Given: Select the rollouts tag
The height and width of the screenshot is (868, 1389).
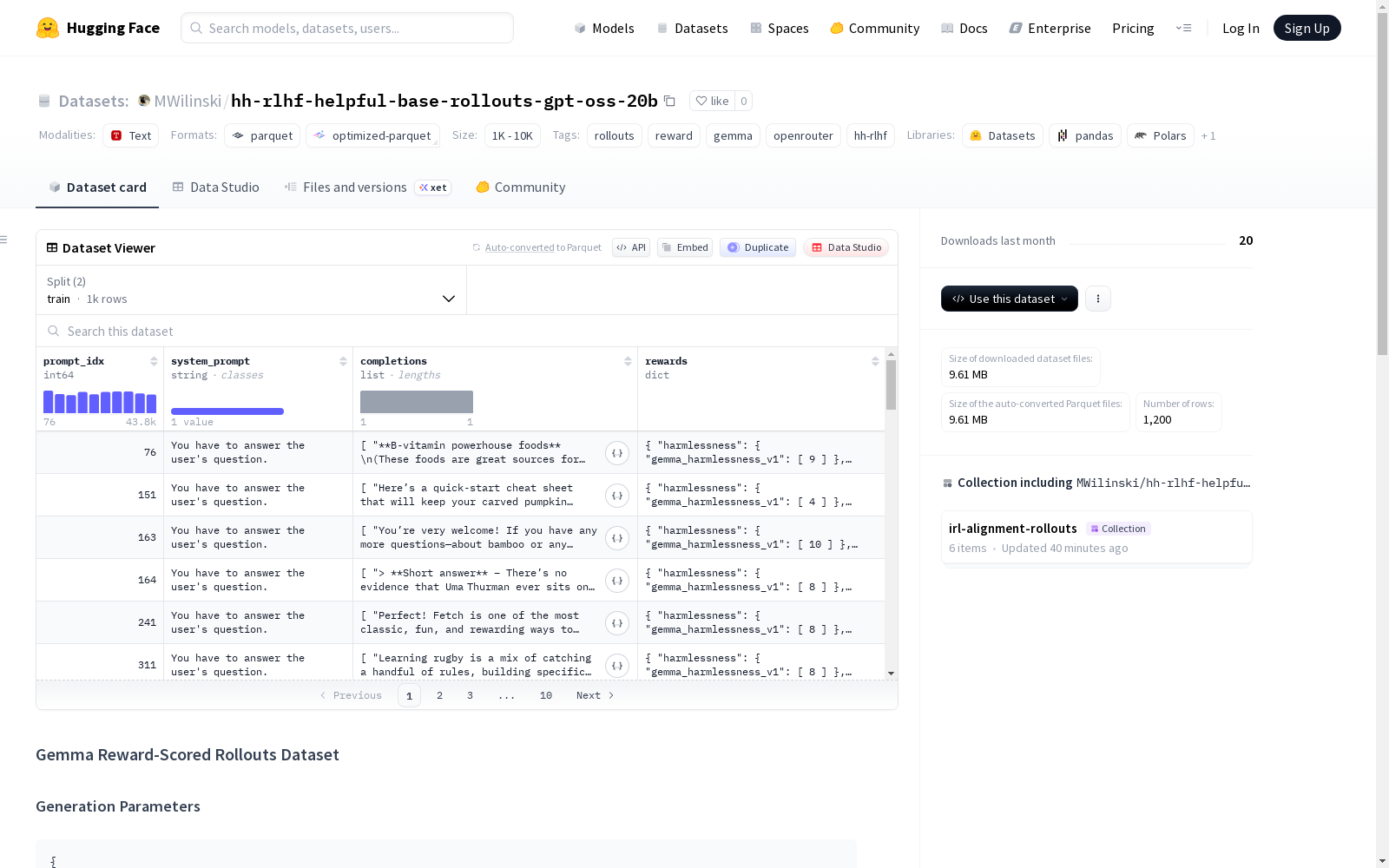Looking at the screenshot, I should (x=615, y=135).
